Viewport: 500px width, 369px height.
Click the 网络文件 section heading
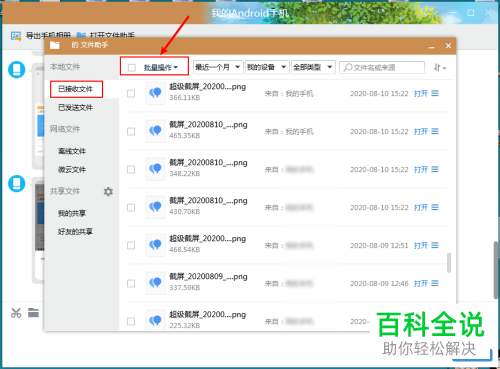click(x=65, y=129)
